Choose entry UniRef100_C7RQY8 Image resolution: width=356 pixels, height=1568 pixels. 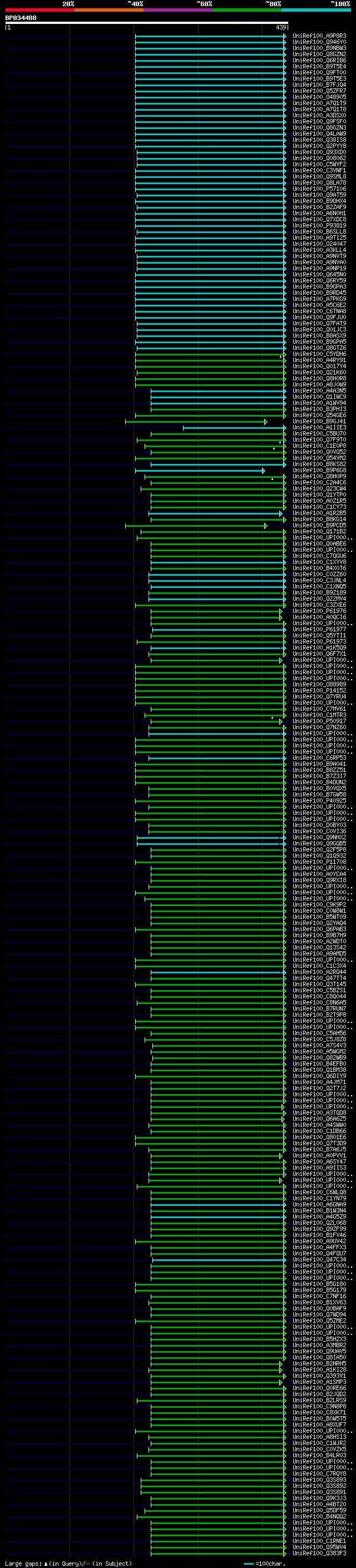coord(319,1473)
